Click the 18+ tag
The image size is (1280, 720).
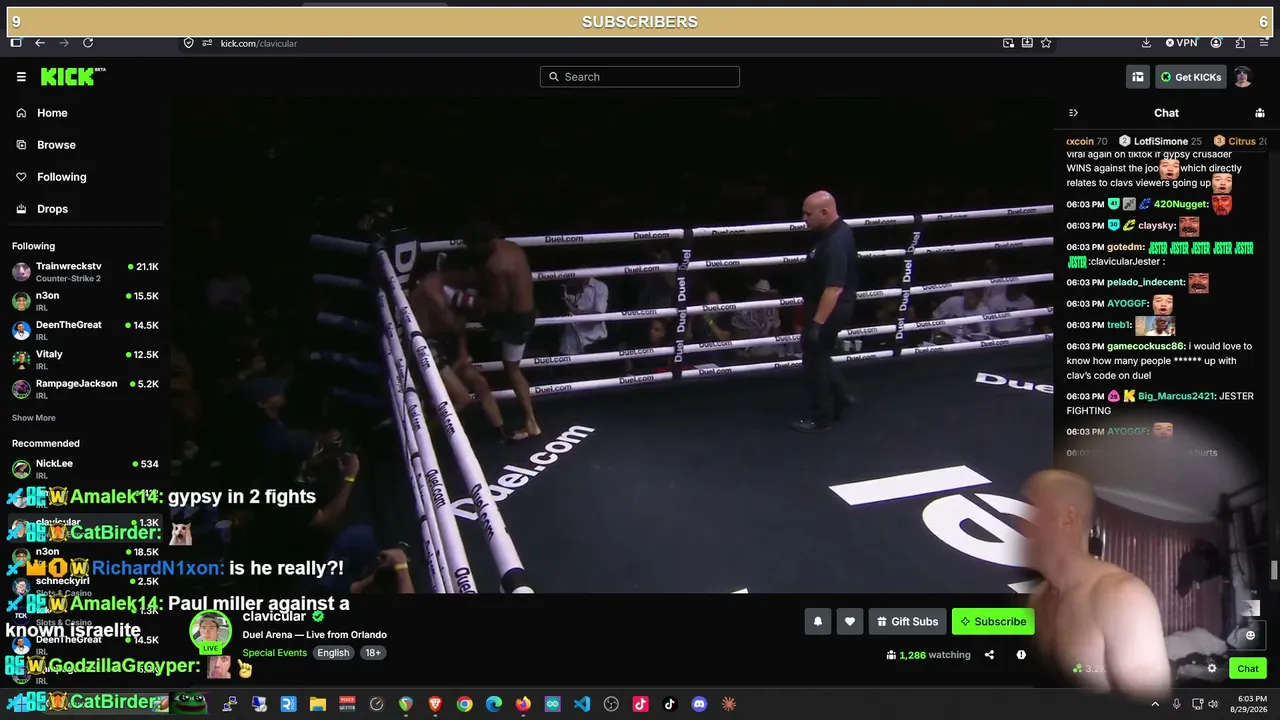[x=373, y=653]
